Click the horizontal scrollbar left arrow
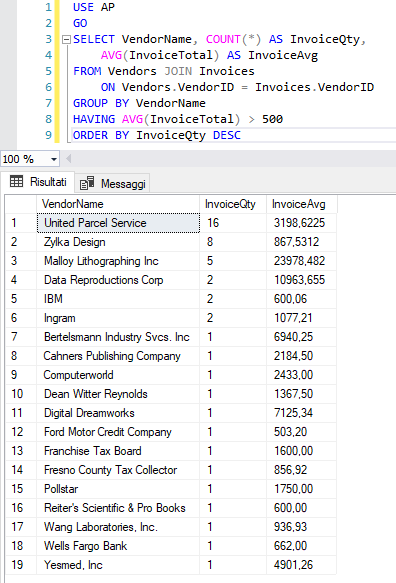Viewport: 396px width, 583px height. pos(68,159)
